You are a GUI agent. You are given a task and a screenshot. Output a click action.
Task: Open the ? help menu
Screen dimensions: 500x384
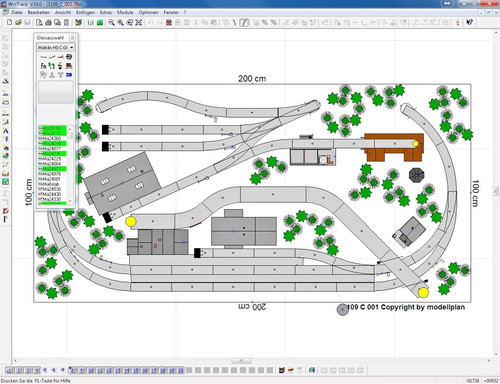coord(185,12)
